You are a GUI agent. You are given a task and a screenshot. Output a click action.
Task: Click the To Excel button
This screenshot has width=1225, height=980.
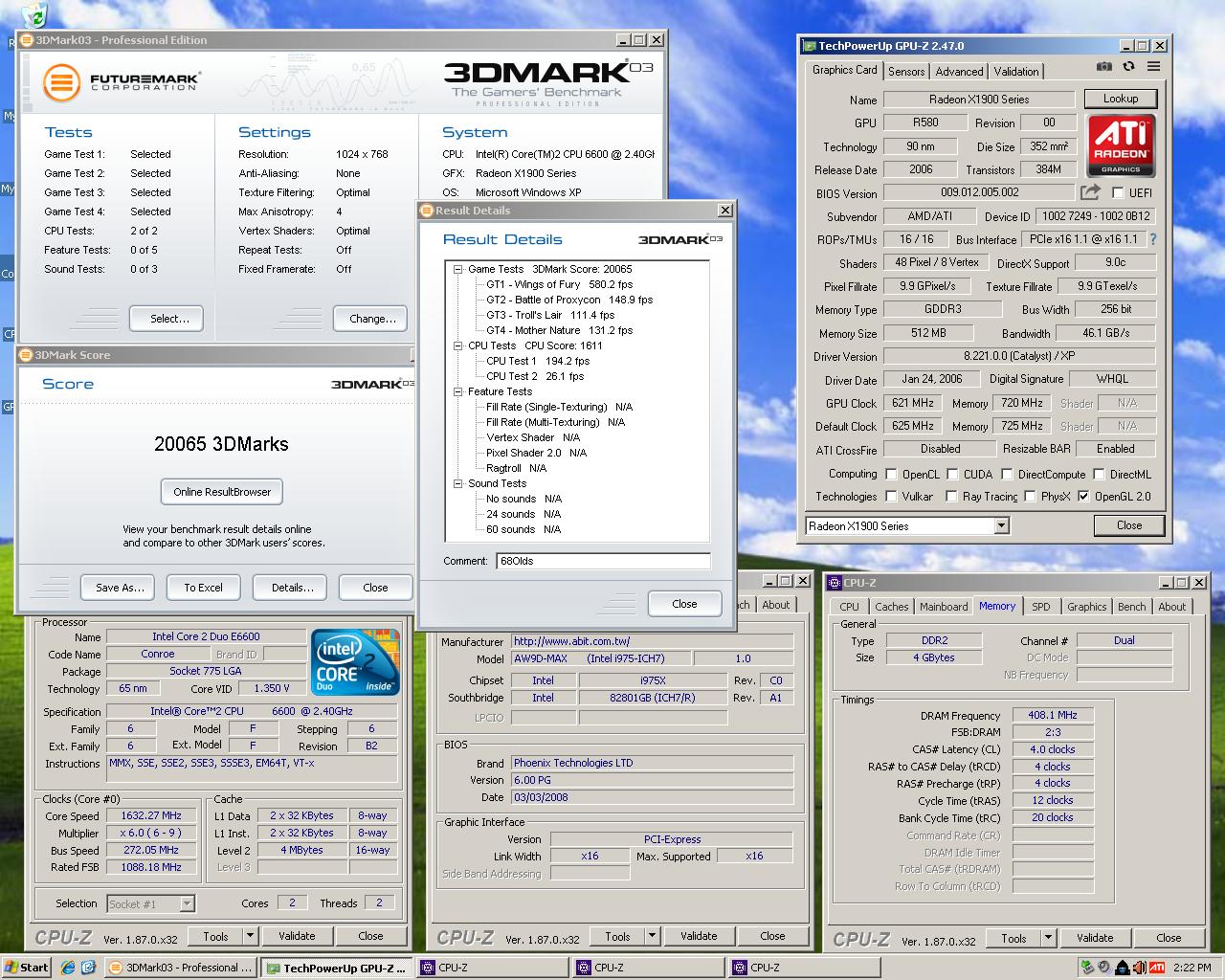coord(203,588)
